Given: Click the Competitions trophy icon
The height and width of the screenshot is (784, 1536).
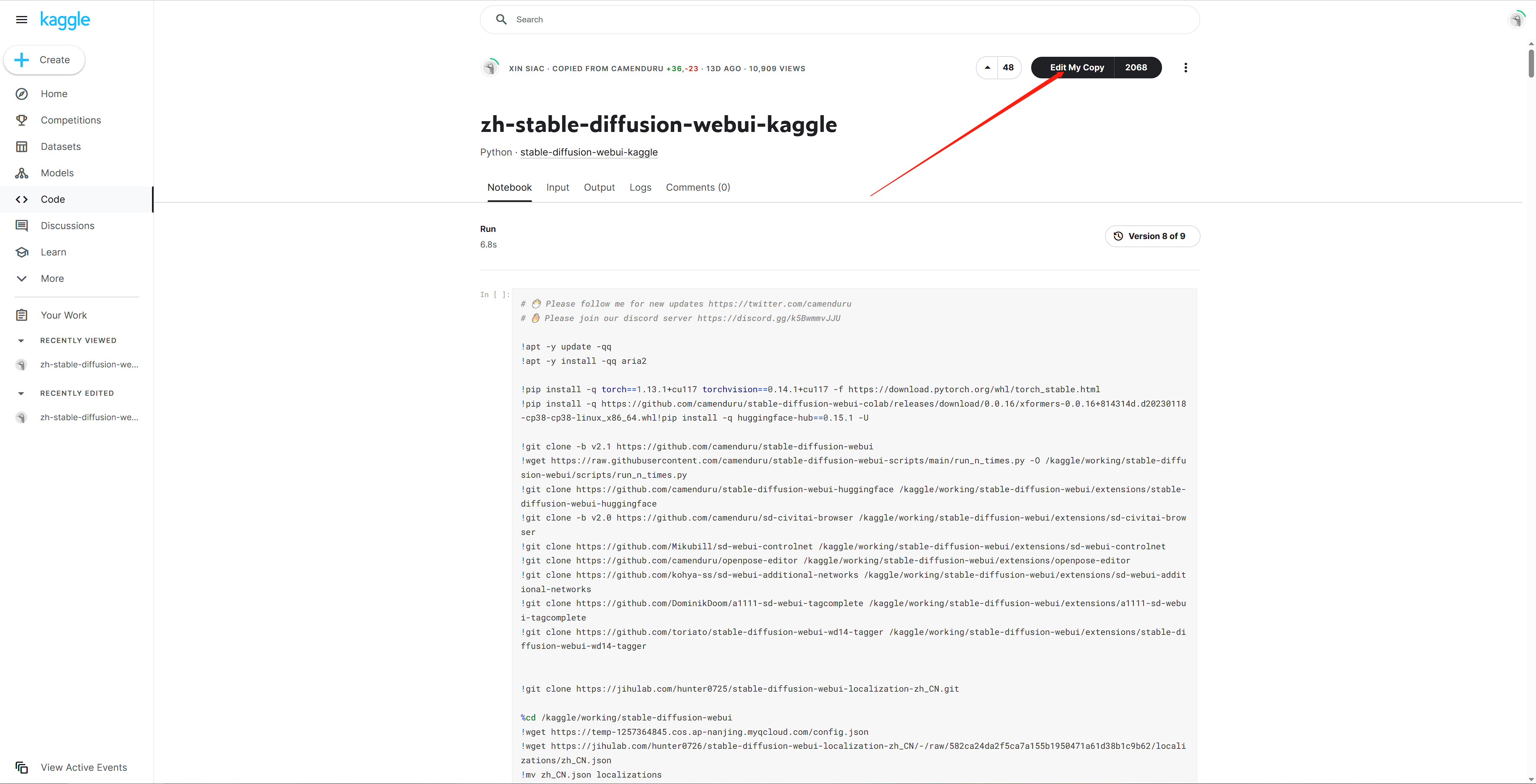Looking at the screenshot, I should coord(22,120).
